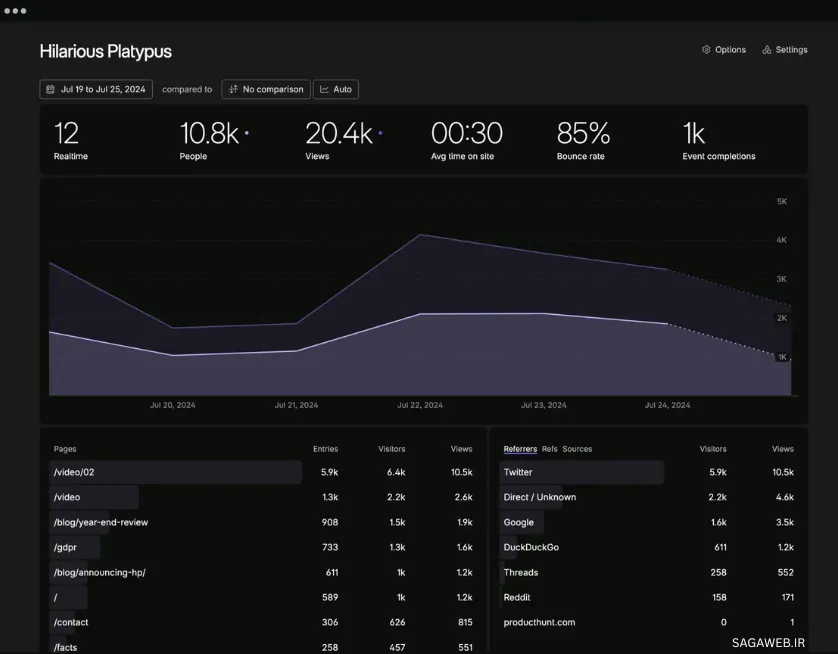Click the chart icon beside Auto
The width and height of the screenshot is (838, 654).
[324, 89]
